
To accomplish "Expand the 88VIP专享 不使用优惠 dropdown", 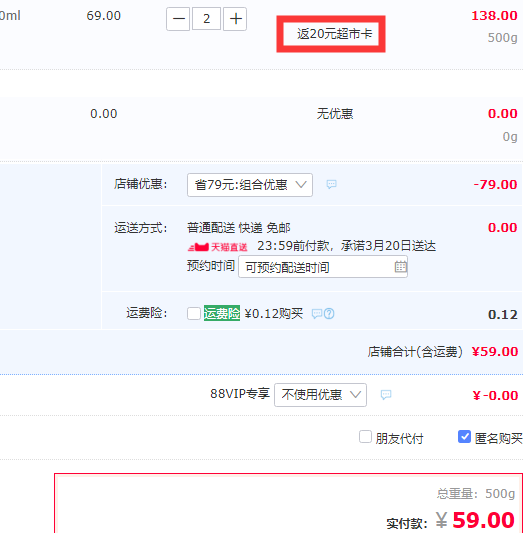I will coord(320,395).
